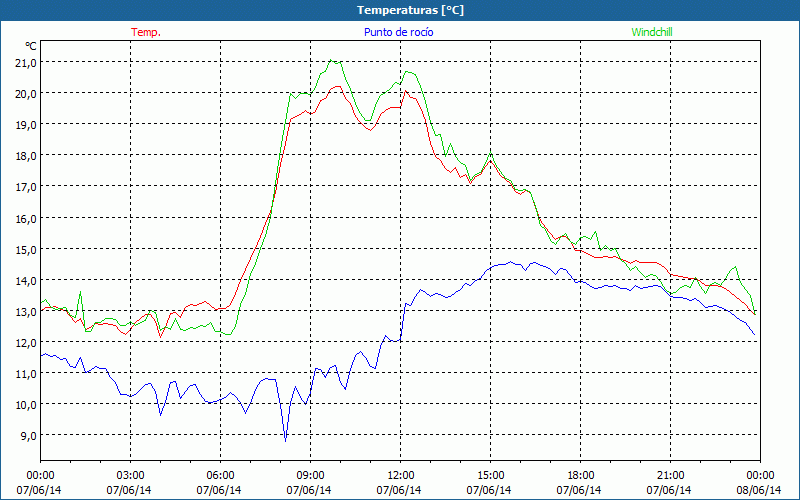Click the '18:00' time axis label
The image size is (800, 500).
[581, 476]
